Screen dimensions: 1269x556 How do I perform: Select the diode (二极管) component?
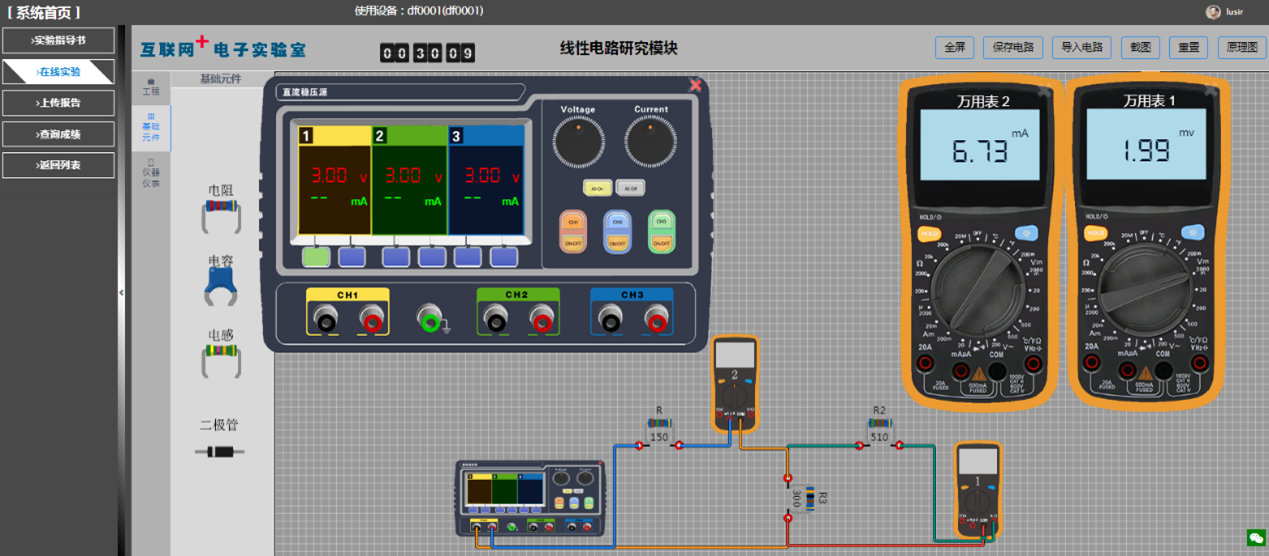click(219, 451)
